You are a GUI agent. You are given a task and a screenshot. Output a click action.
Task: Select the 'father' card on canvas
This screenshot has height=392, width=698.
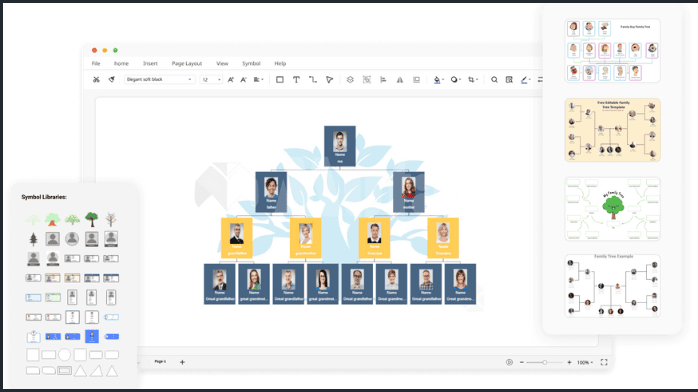pos(271,192)
